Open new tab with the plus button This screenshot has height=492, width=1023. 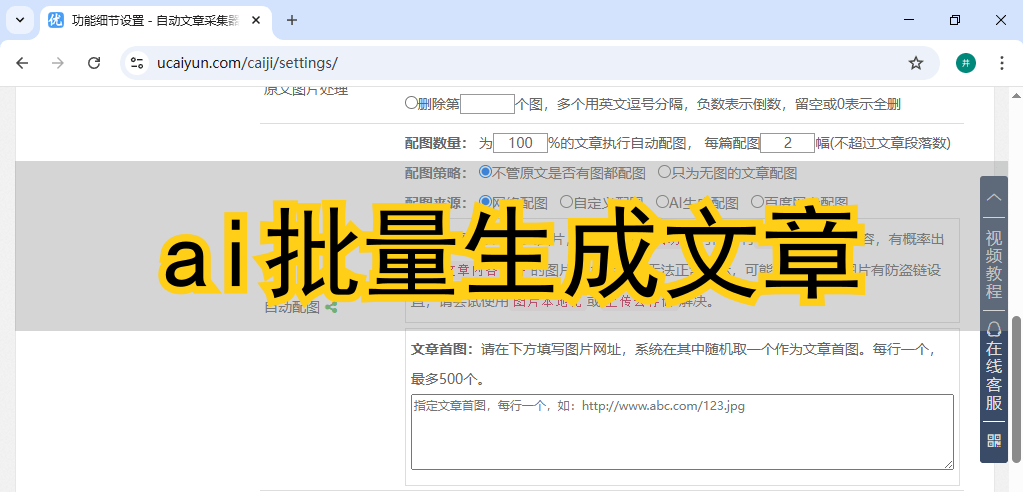[x=292, y=20]
